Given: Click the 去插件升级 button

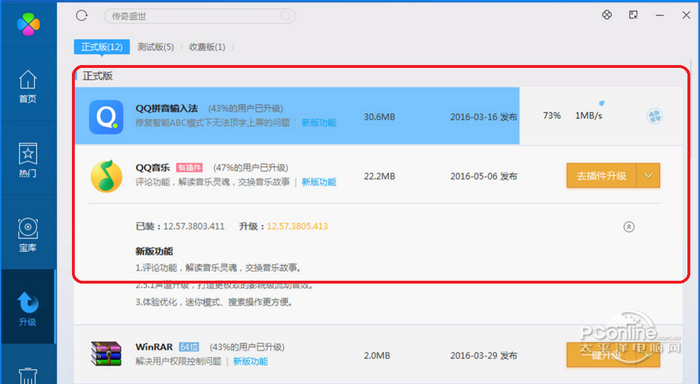Looking at the screenshot, I should tap(601, 175).
